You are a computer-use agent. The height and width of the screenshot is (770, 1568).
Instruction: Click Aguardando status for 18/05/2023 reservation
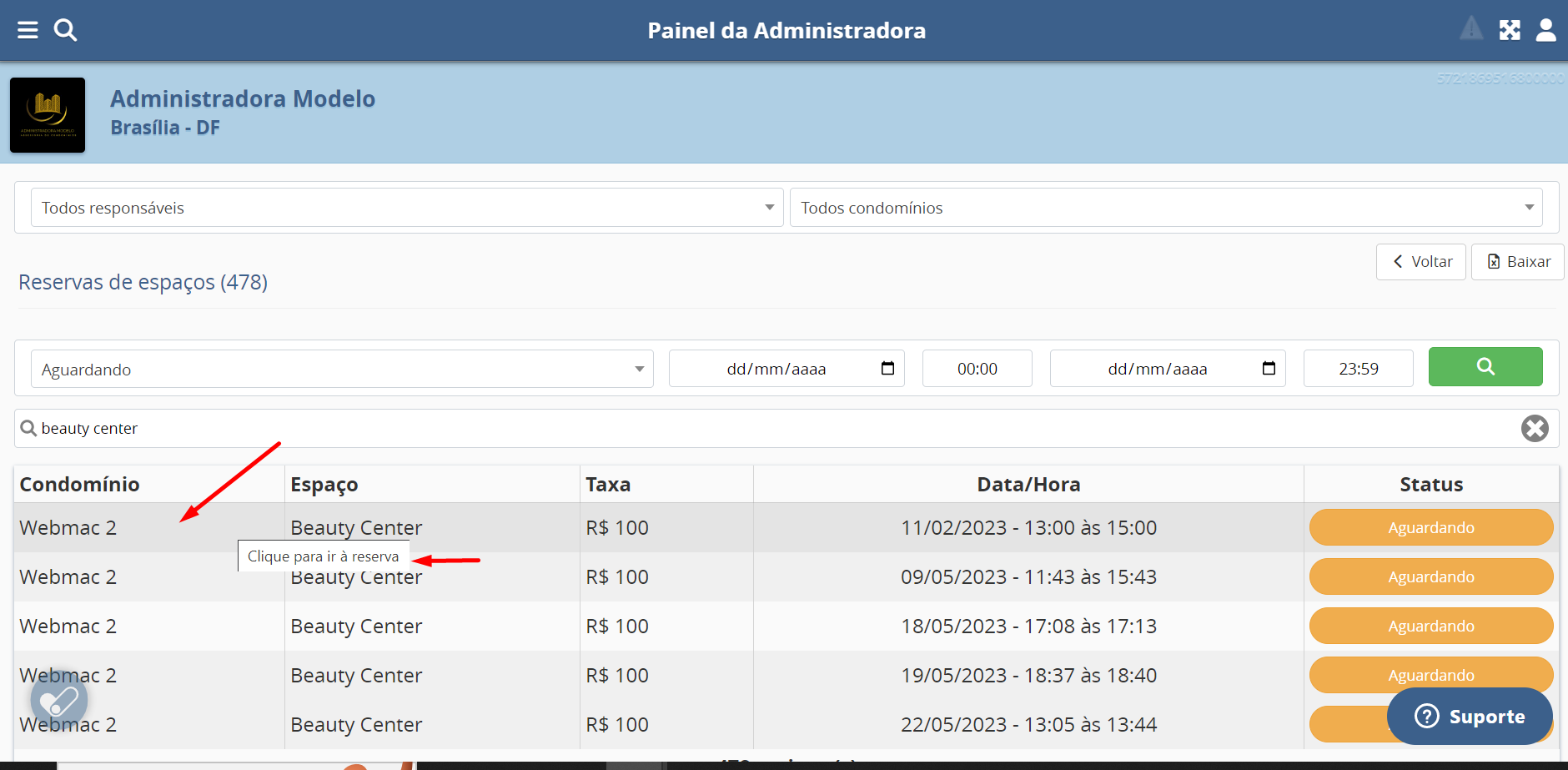coord(1430,627)
